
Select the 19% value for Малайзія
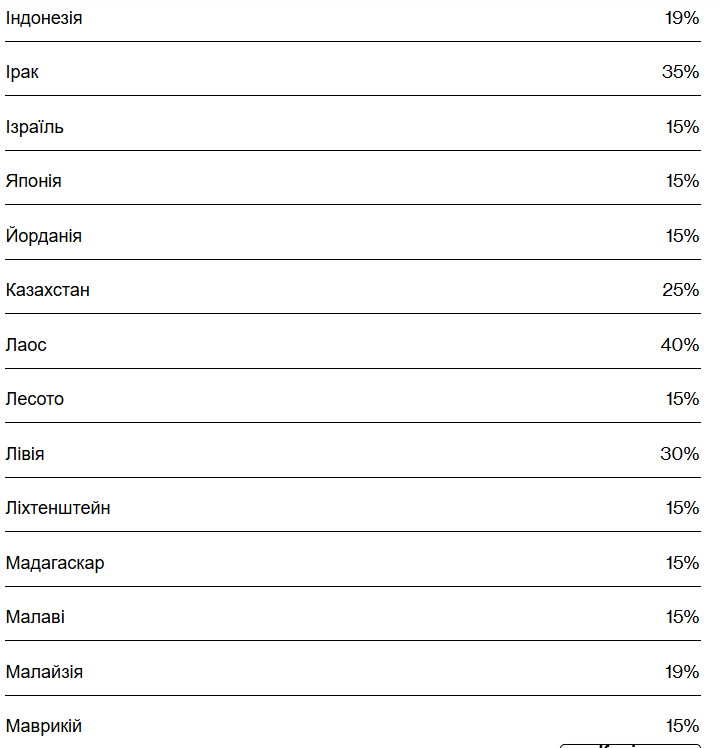(x=682, y=672)
